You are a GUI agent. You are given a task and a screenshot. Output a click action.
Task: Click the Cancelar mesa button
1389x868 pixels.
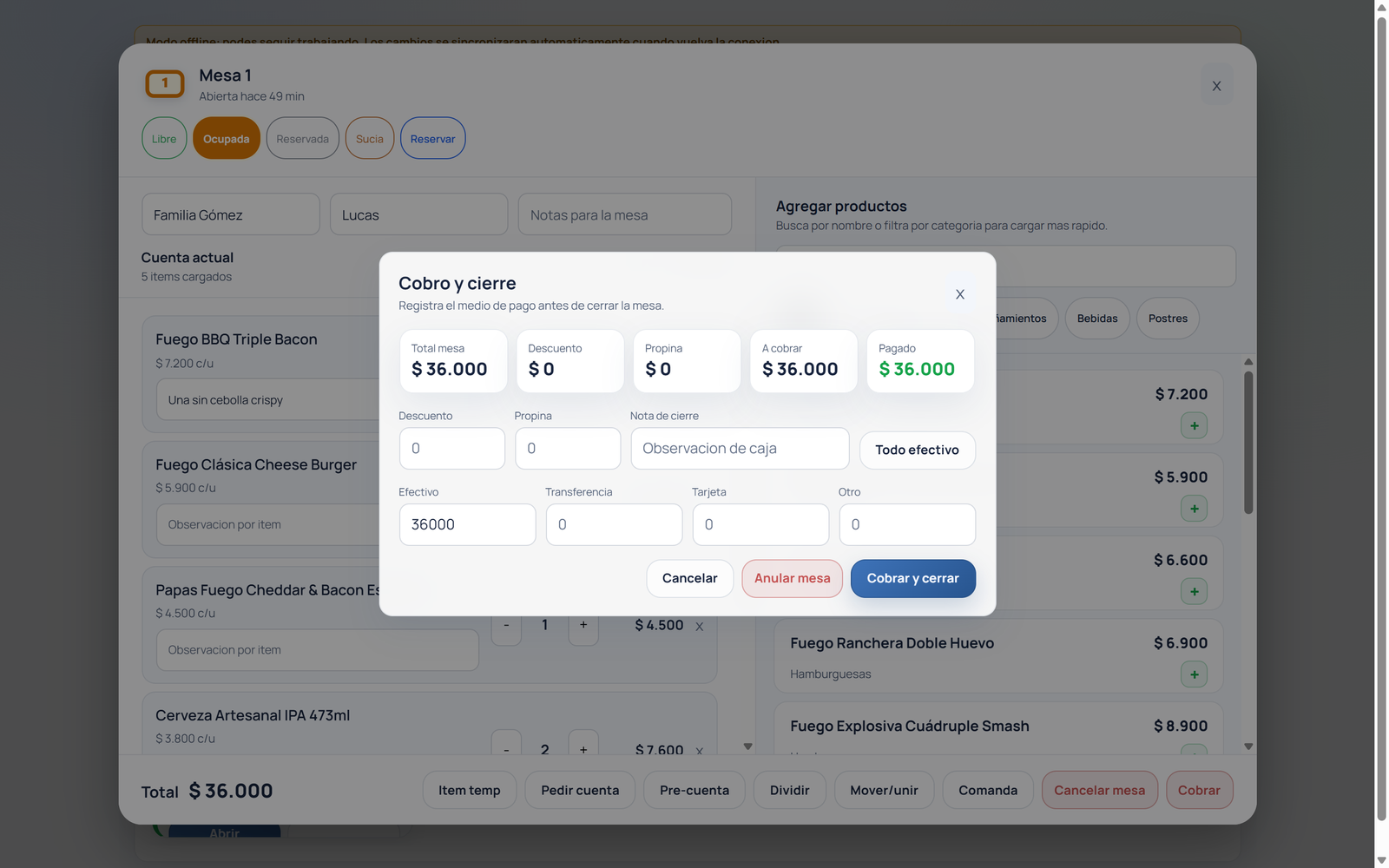click(1099, 790)
